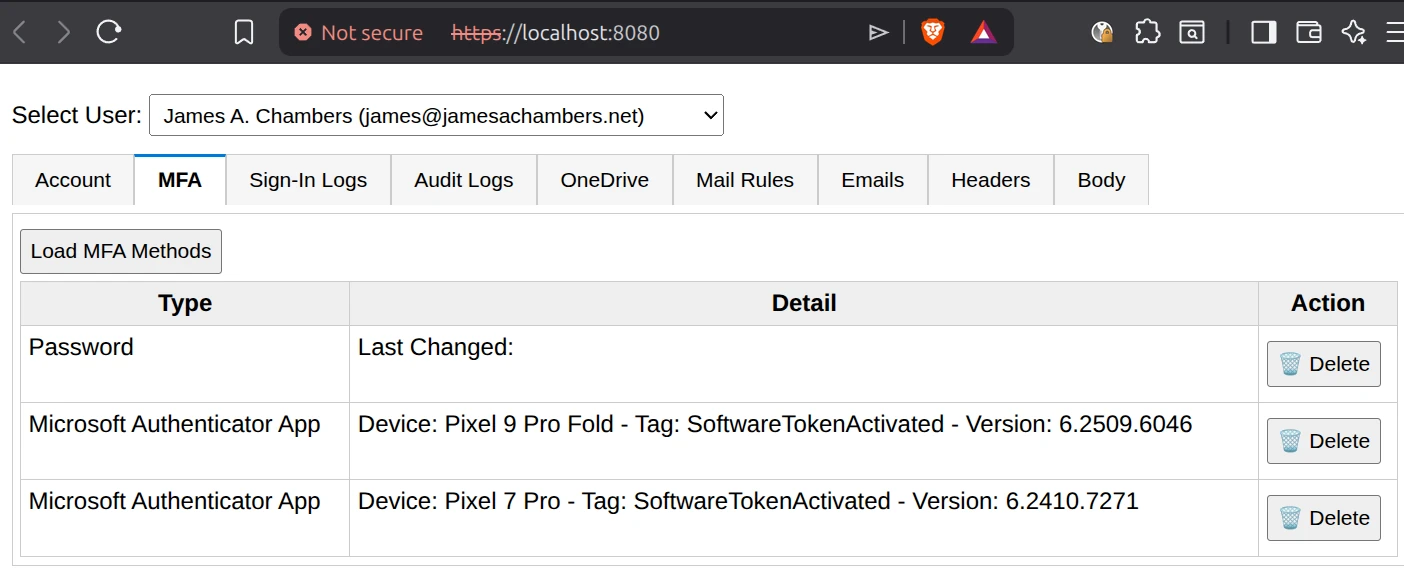This screenshot has height=573, width=1404.
Task: Open the Audit Logs tab
Action: point(464,180)
